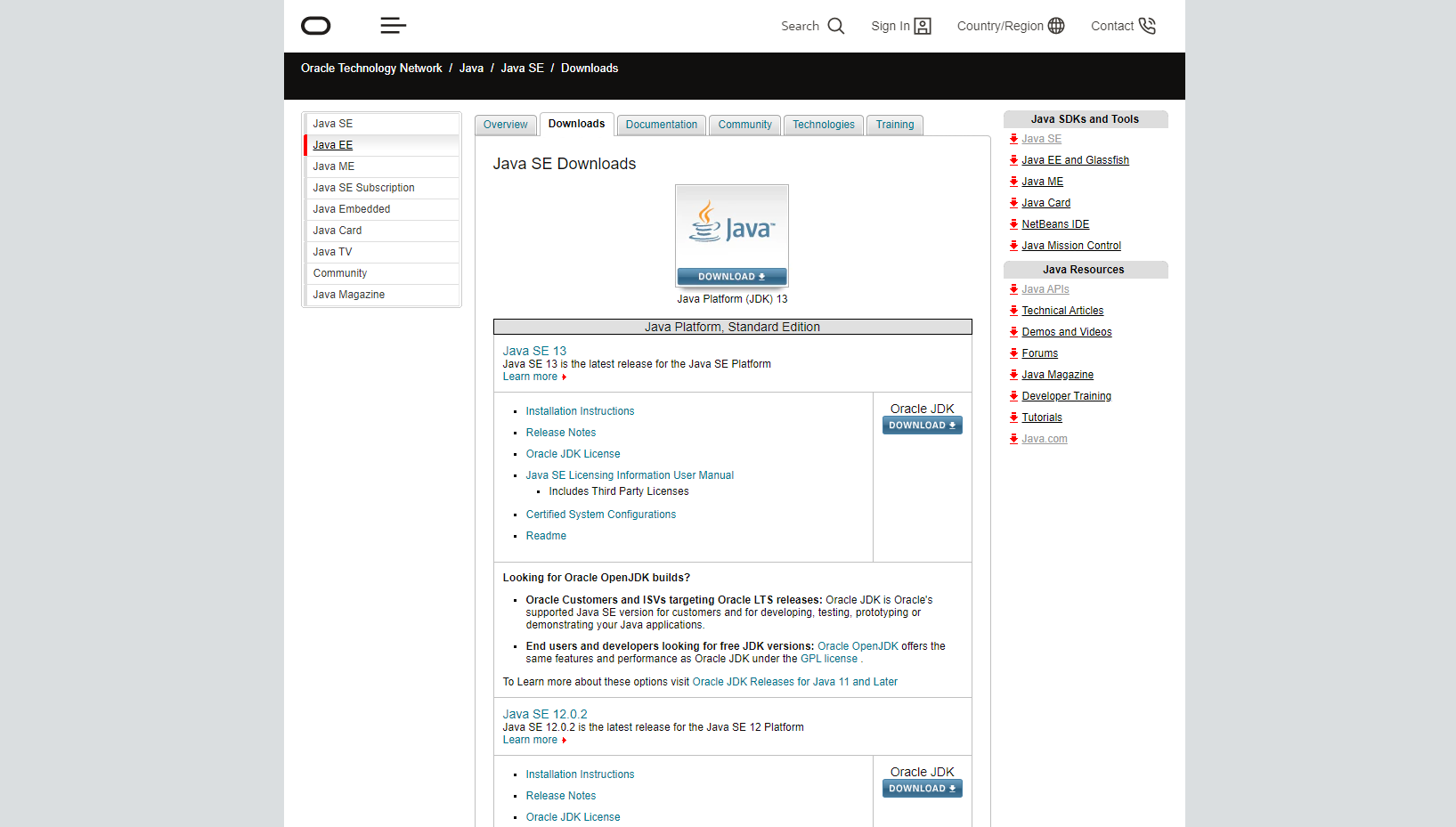Open the hamburger menu icon
The width and height of the screenshot is (1456, 827).
[x=393, y=26]
